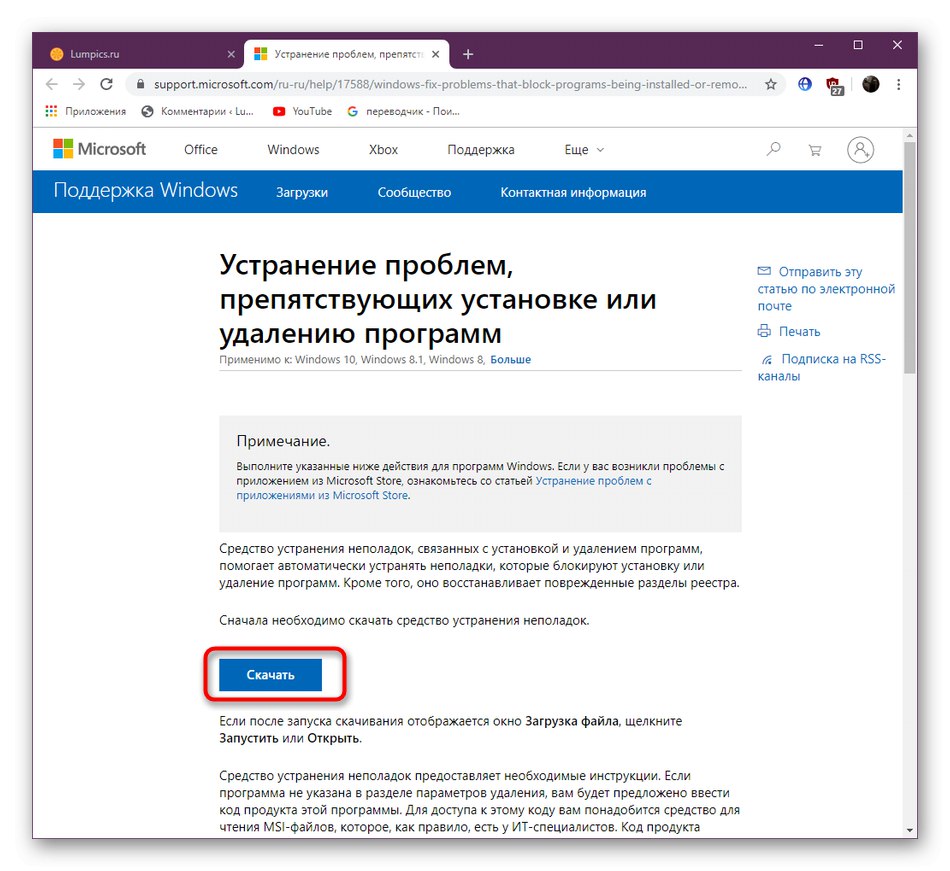The height and width of the screenshot is (871, 950).
Task: Open YouTube bookmark
Action: coord(302,111)
